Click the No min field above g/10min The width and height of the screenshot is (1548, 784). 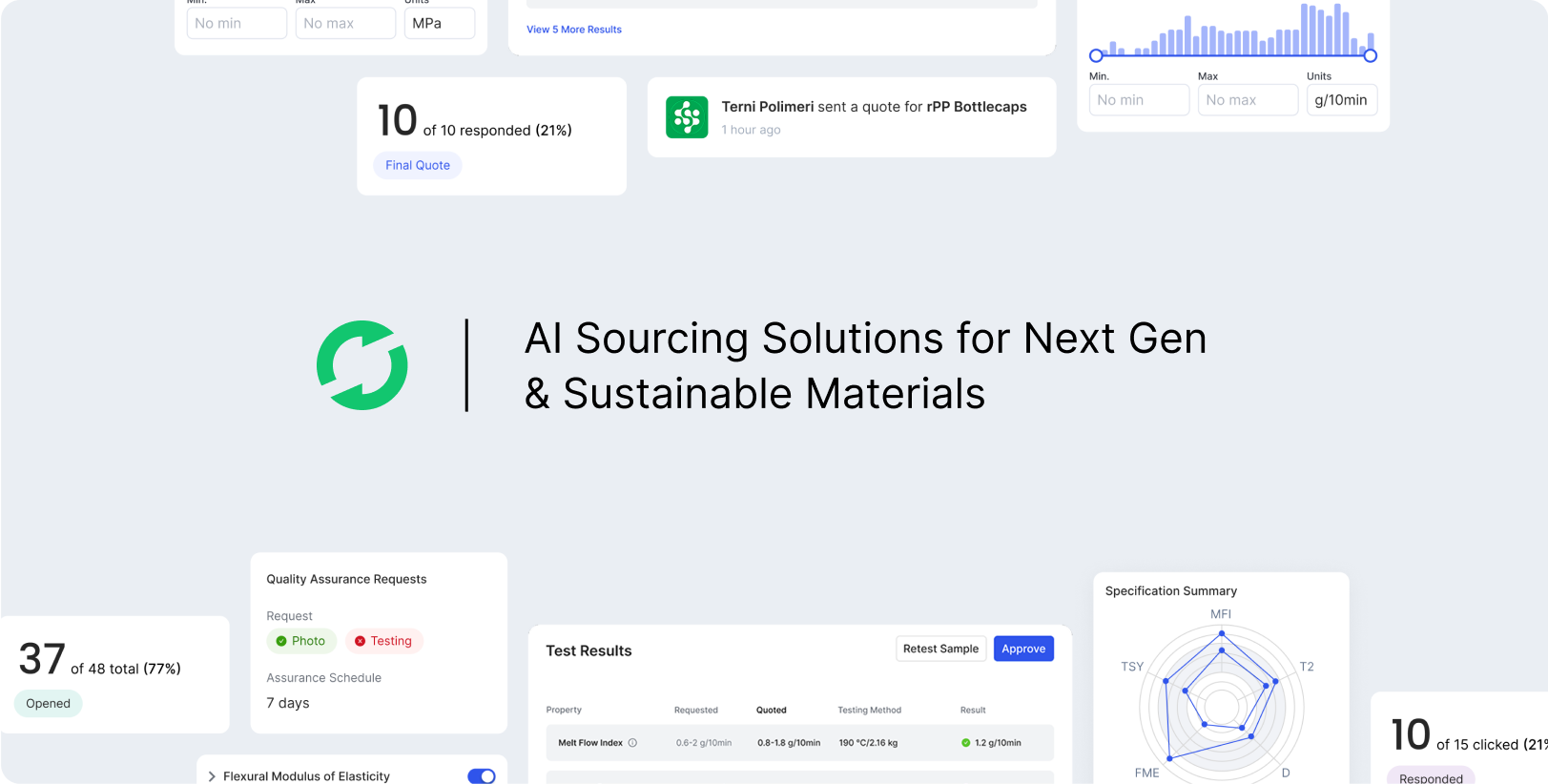pyautogui.click(x=1140, y=100)
